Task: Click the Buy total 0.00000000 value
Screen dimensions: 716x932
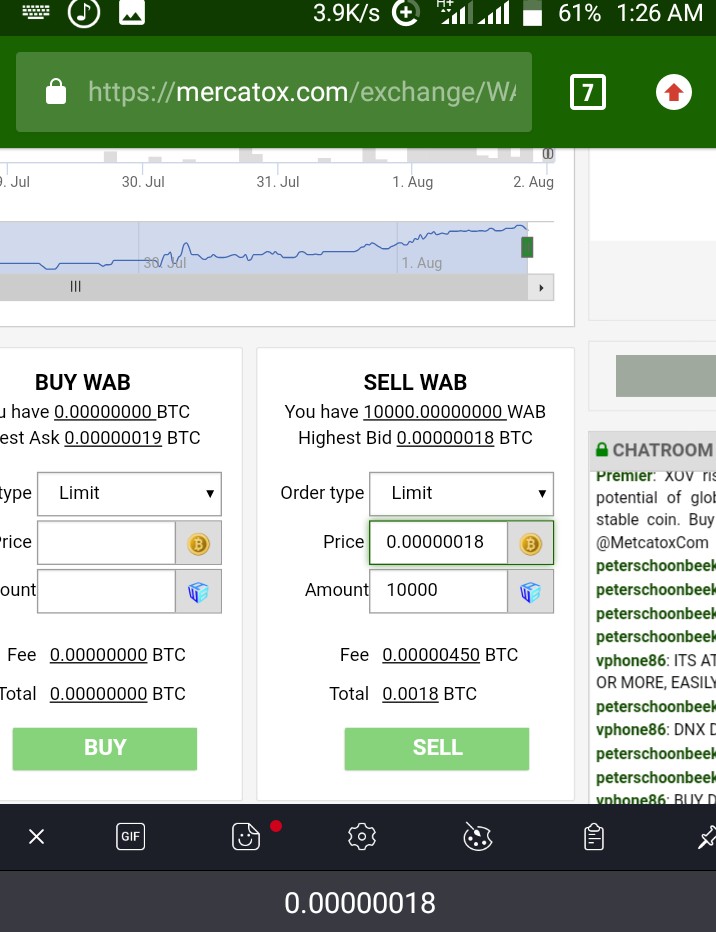Action: (99, 694)
